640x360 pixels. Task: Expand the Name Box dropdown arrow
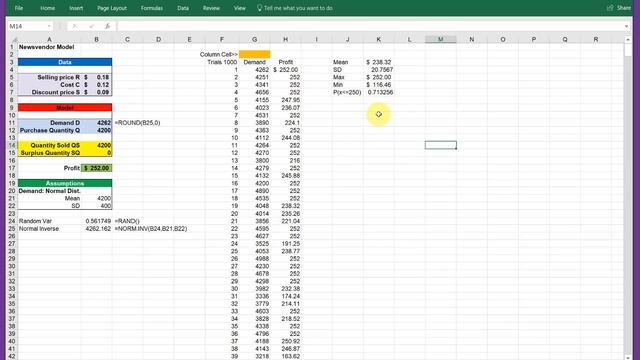point(49,26)
